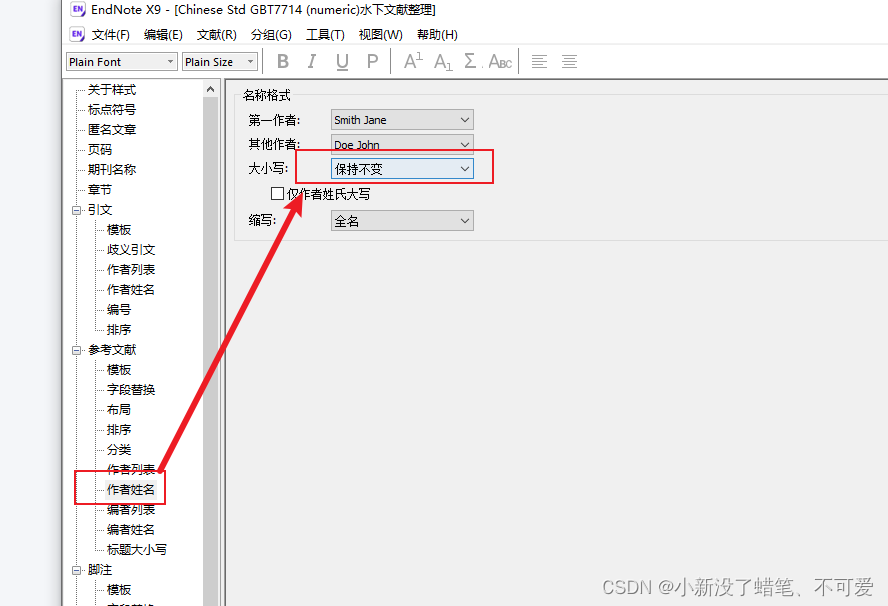Image resolution: width=888 pixels, height=606 pixels.
Task: Open the 视图(W) menu
Action: click(x=381, y=35)
